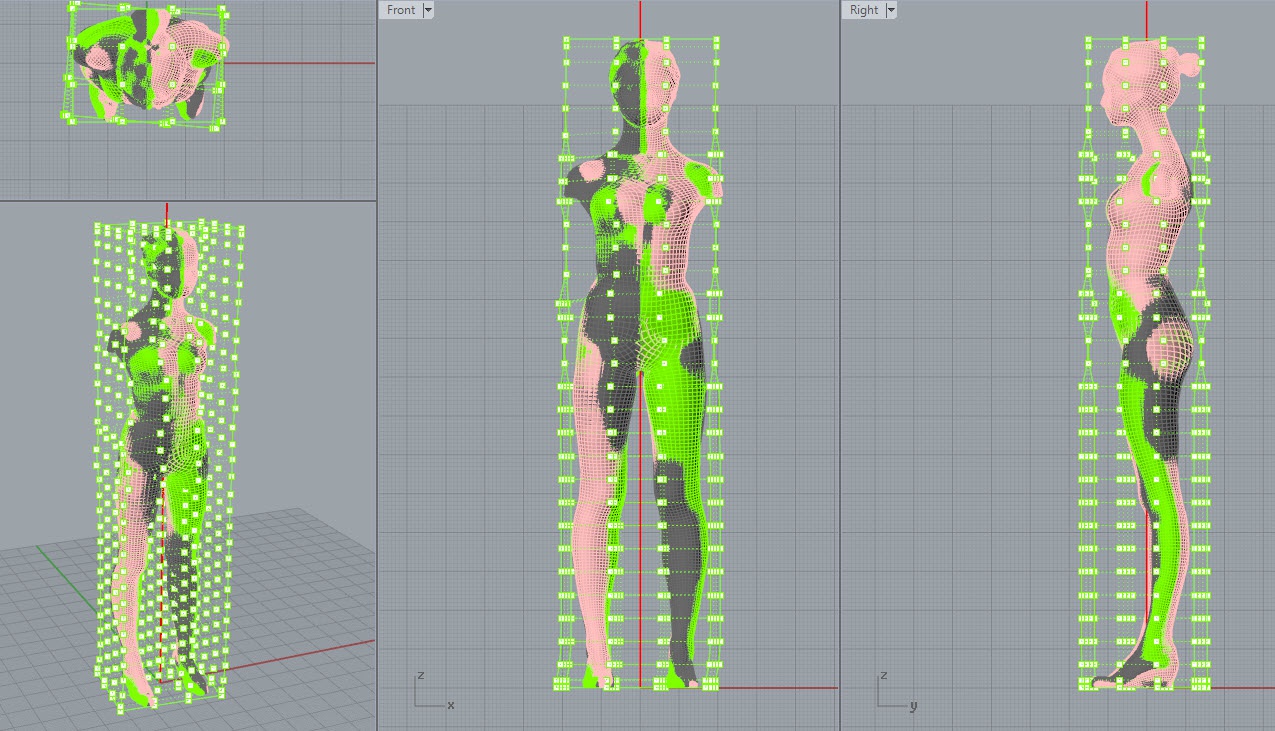The image size is (1275, 731).
Task: Click the z-x axis icon in Front viewport
Action: pyautogui.click(x=433, y=691)
